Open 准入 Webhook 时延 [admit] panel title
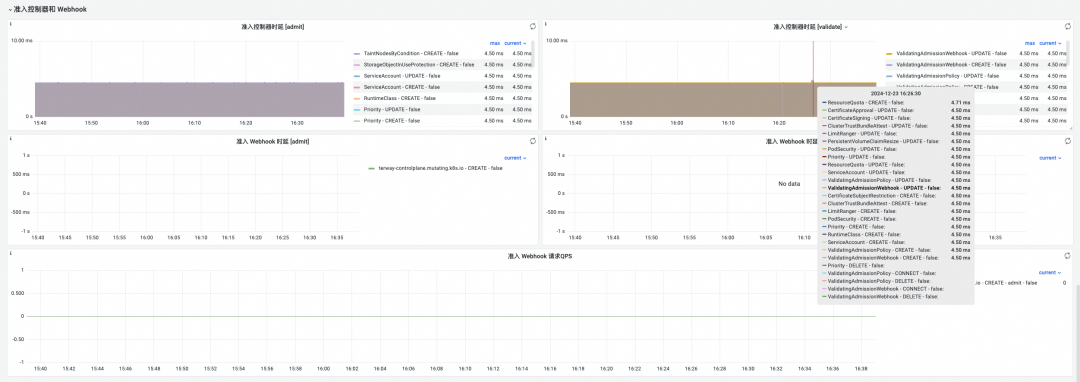 [x=273, y=141]
